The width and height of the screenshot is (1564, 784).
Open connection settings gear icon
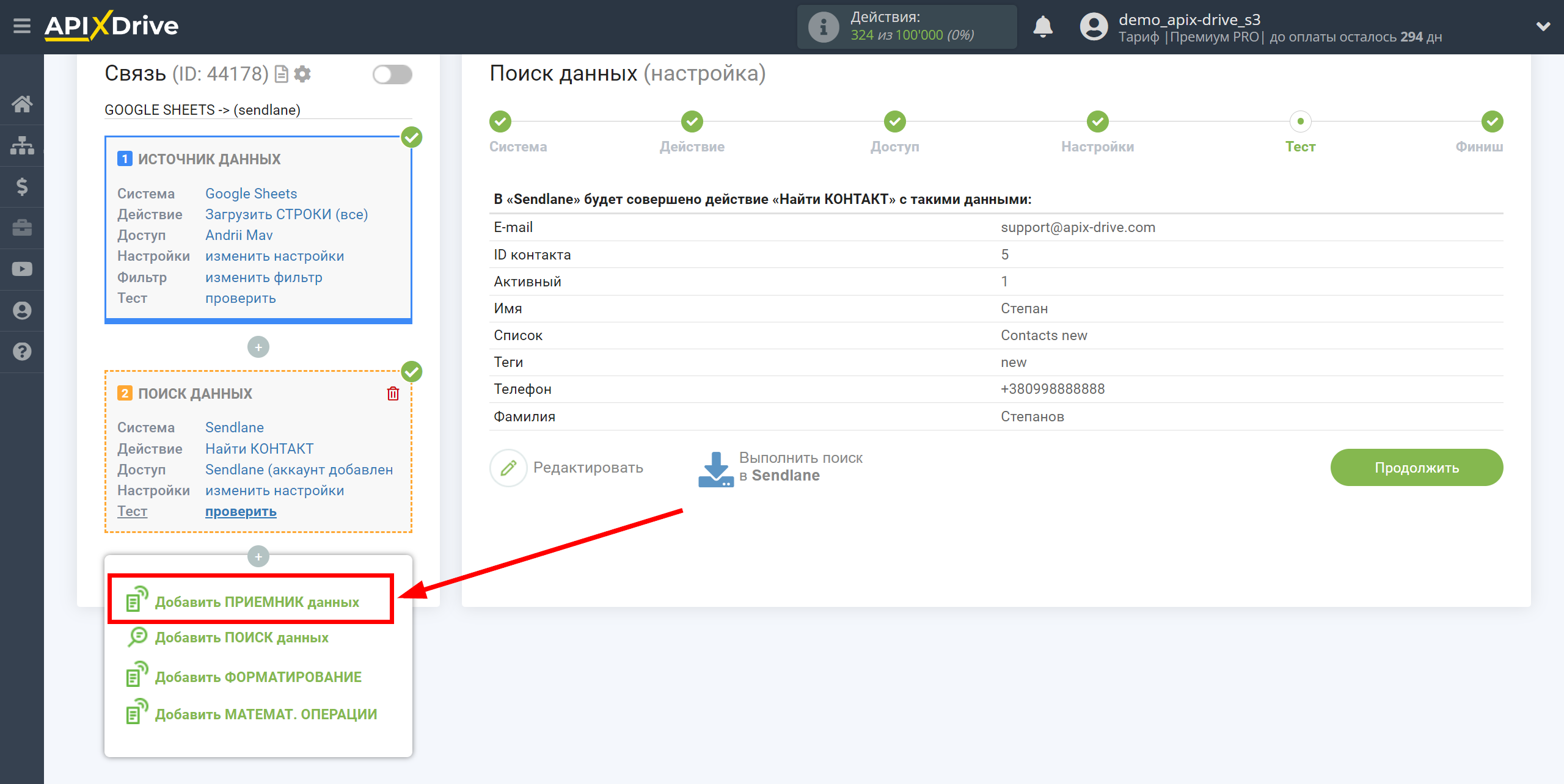(x=302, y=74)
